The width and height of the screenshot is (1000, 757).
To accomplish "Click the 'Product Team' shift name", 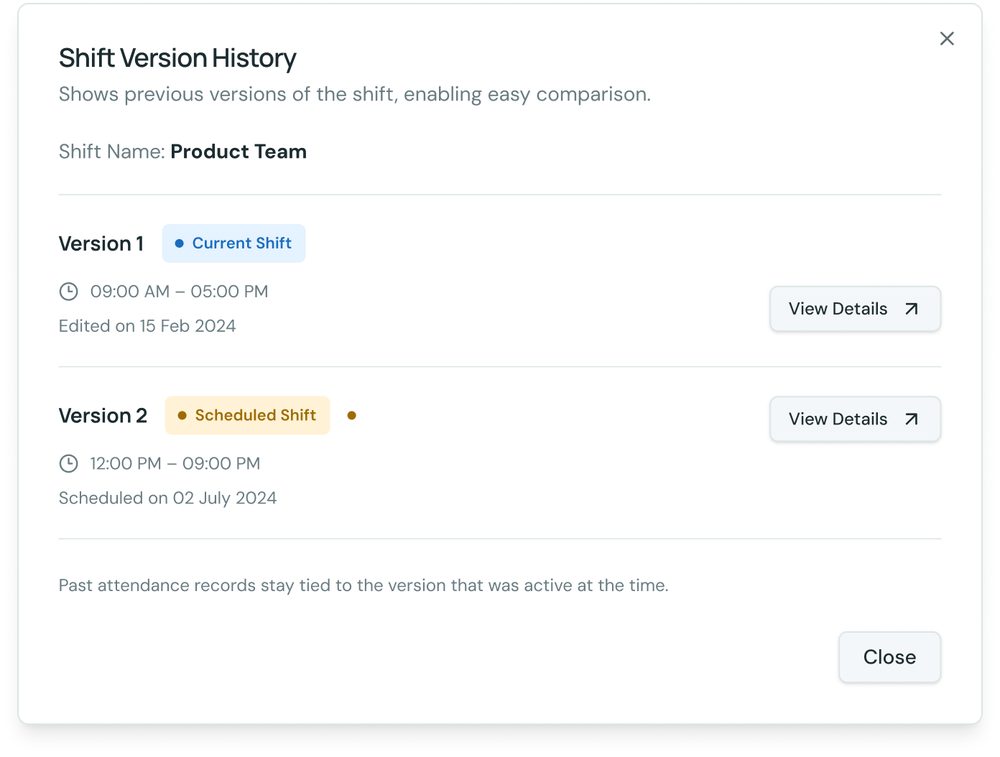I will click(239, 152).
